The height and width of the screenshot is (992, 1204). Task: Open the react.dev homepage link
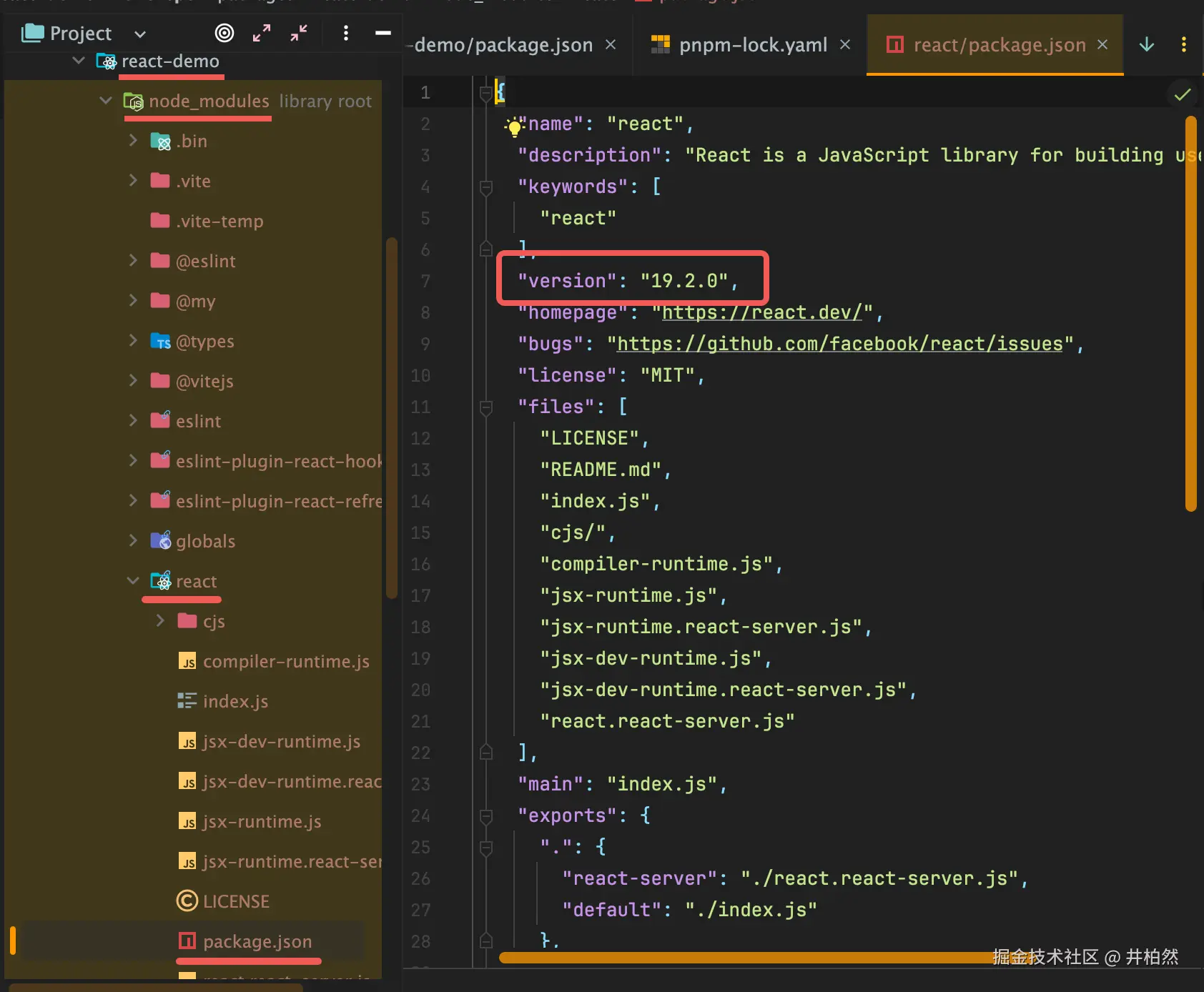(x=762, y=313)
